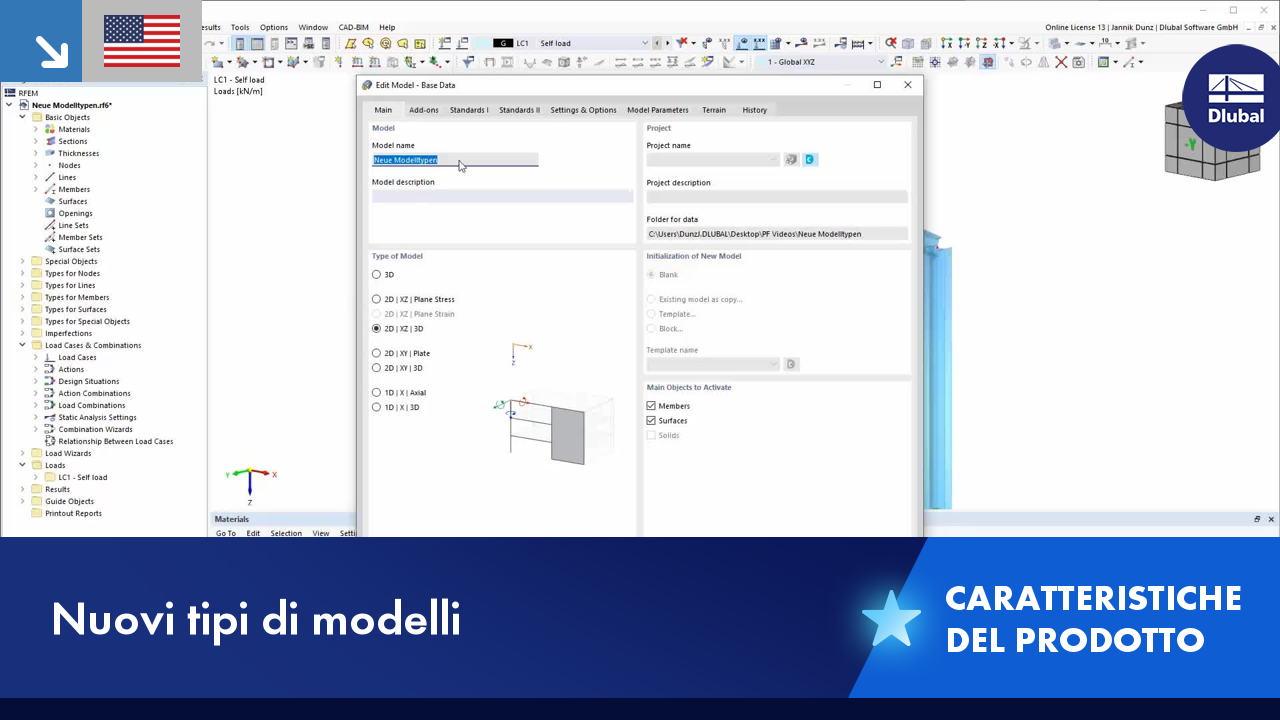This screenshot has width=1280, height=720.
Task: Select the LC1 - Self load tree item
Action: (83, 477)
